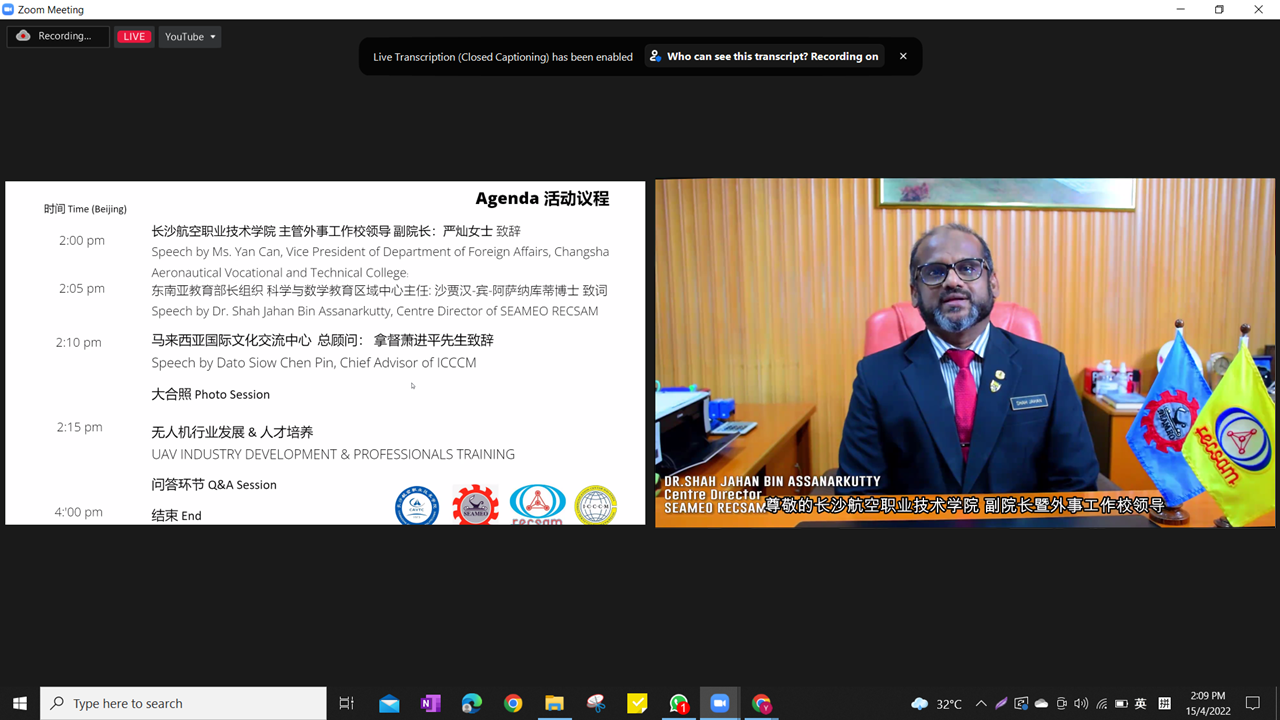
Task: Open OneNote from the taskbar
Action: click(x=431, y=703)
